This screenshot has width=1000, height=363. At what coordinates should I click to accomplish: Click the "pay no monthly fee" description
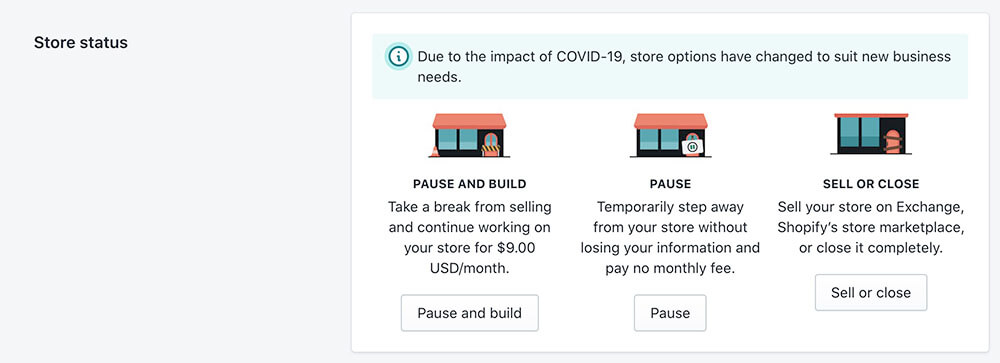point(670,268)
